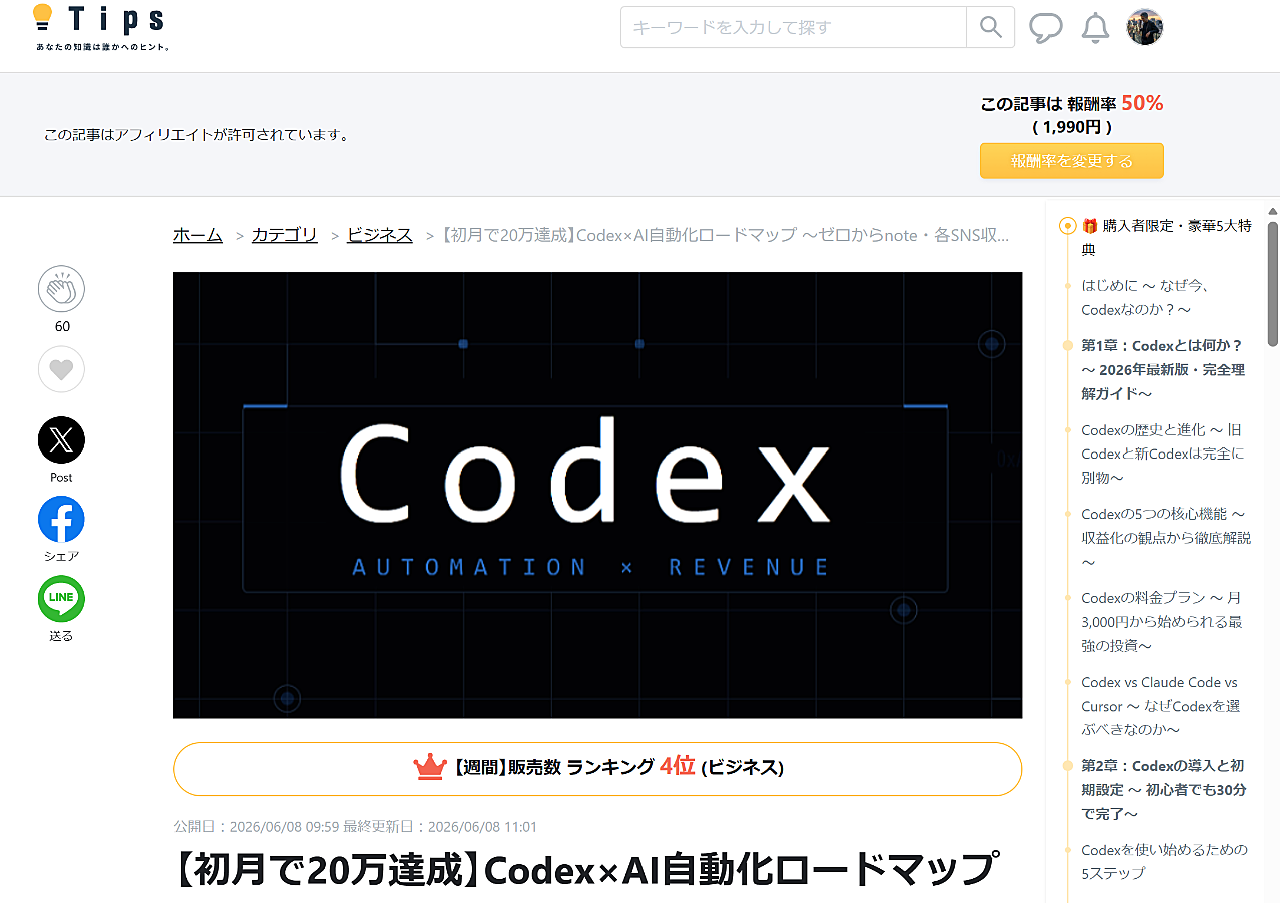Send the article via LINE
Viewport: 1280px width, 903px height.
click(61, 599)
